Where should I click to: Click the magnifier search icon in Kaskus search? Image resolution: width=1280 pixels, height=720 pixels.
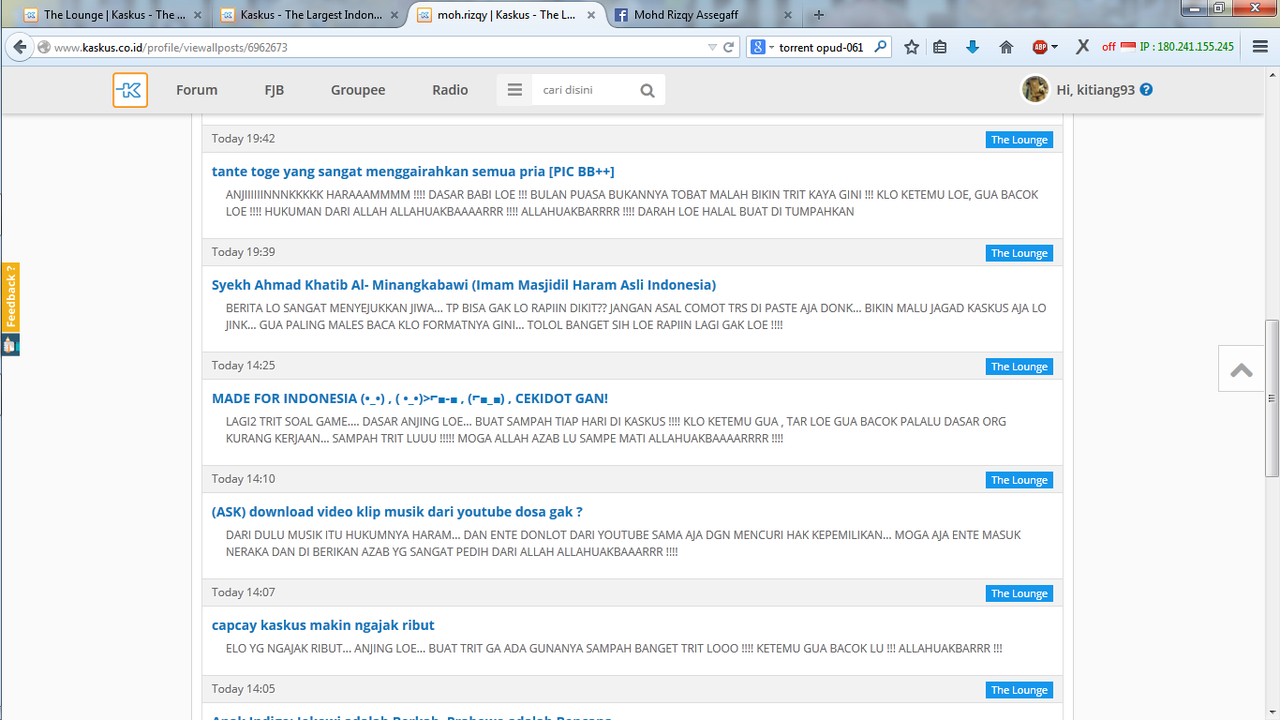pos(647,91)
